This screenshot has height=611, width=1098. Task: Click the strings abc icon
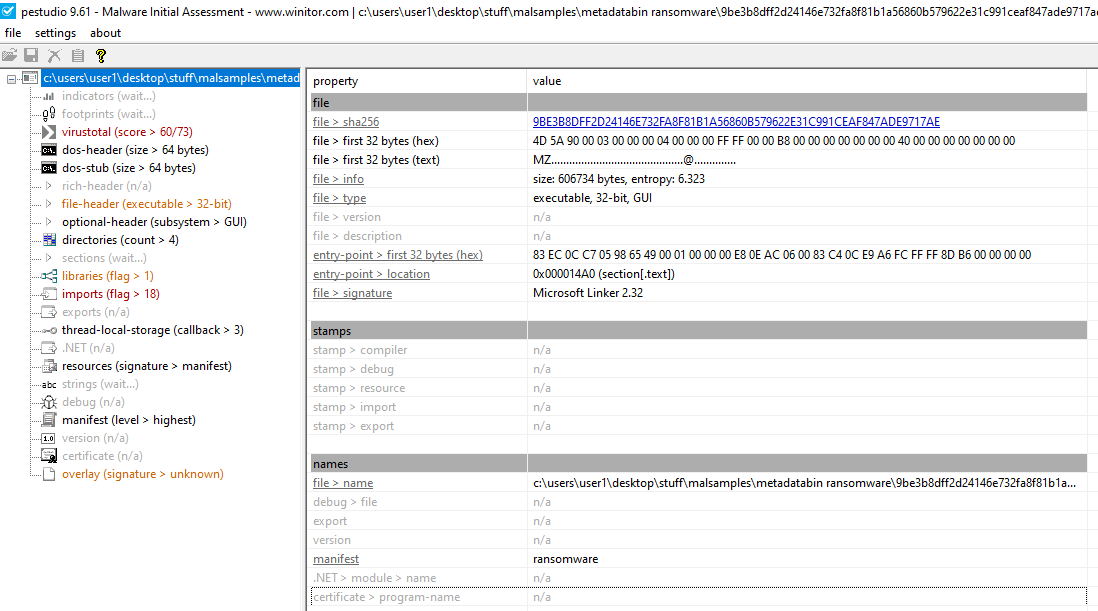(x=49, y=384)
